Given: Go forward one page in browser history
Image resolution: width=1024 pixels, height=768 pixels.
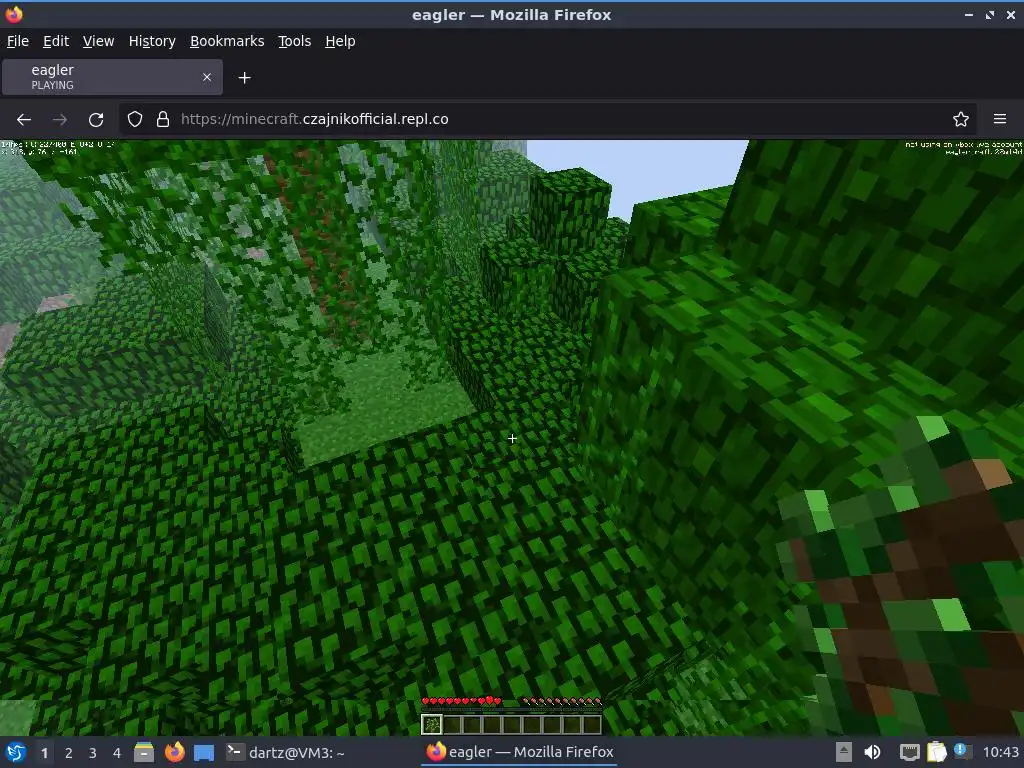Looking at the screenshot, I should [59, 120].
